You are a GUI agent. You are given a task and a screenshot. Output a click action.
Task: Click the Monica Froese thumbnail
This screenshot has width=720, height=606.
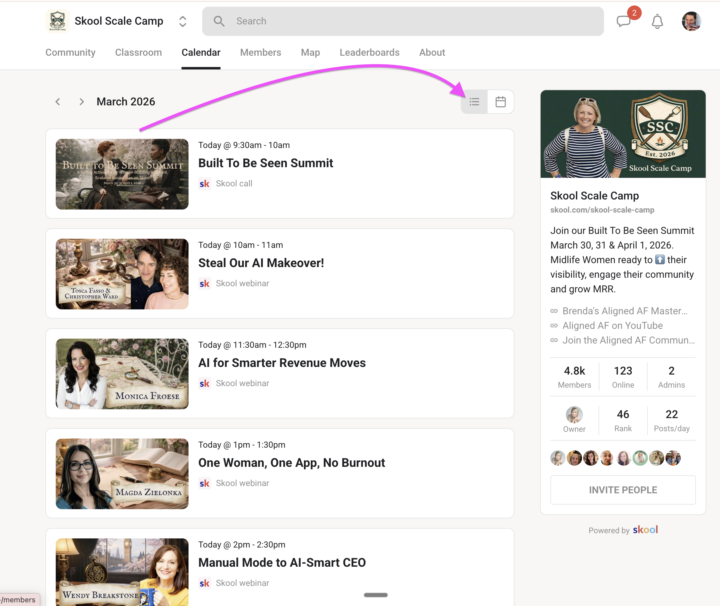pos(122,374)
